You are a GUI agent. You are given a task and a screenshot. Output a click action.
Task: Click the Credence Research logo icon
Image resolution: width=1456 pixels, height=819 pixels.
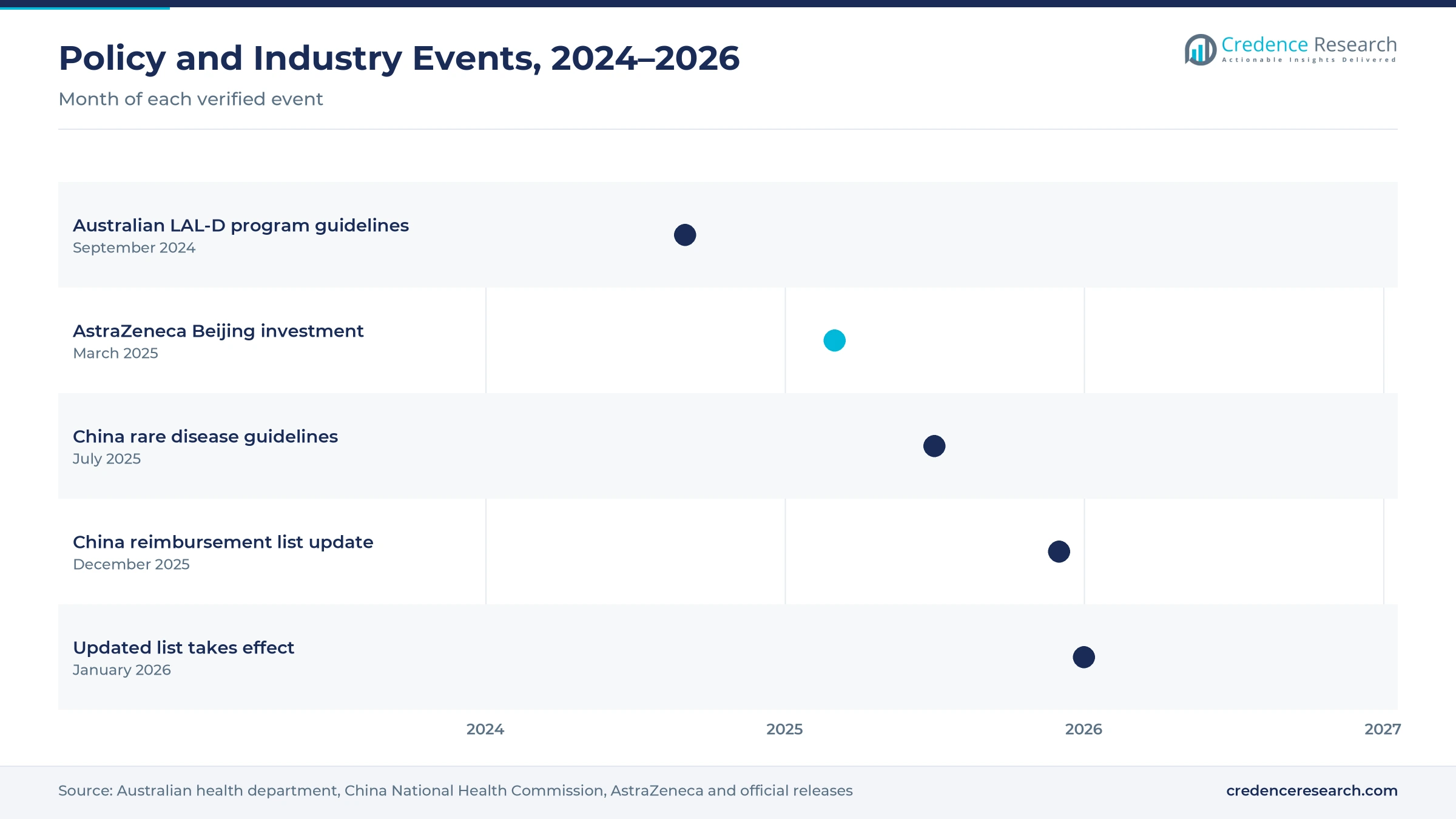(x=1201, y=49)
